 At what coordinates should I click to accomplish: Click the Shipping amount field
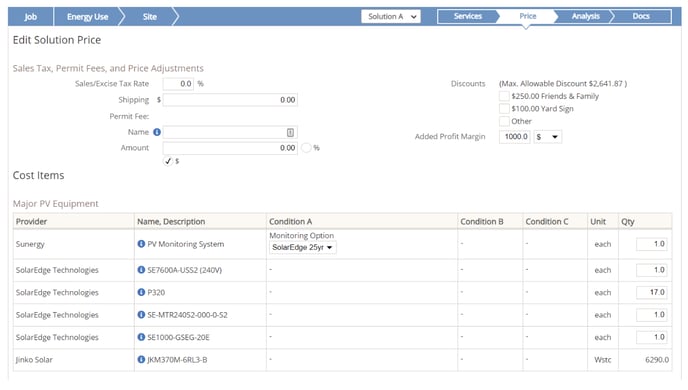(x=230, y=100)
